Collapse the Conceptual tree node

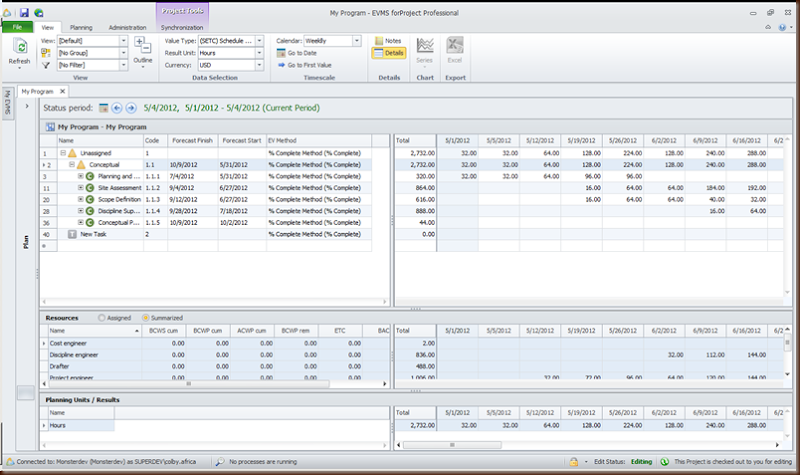(x=71, y=164)
